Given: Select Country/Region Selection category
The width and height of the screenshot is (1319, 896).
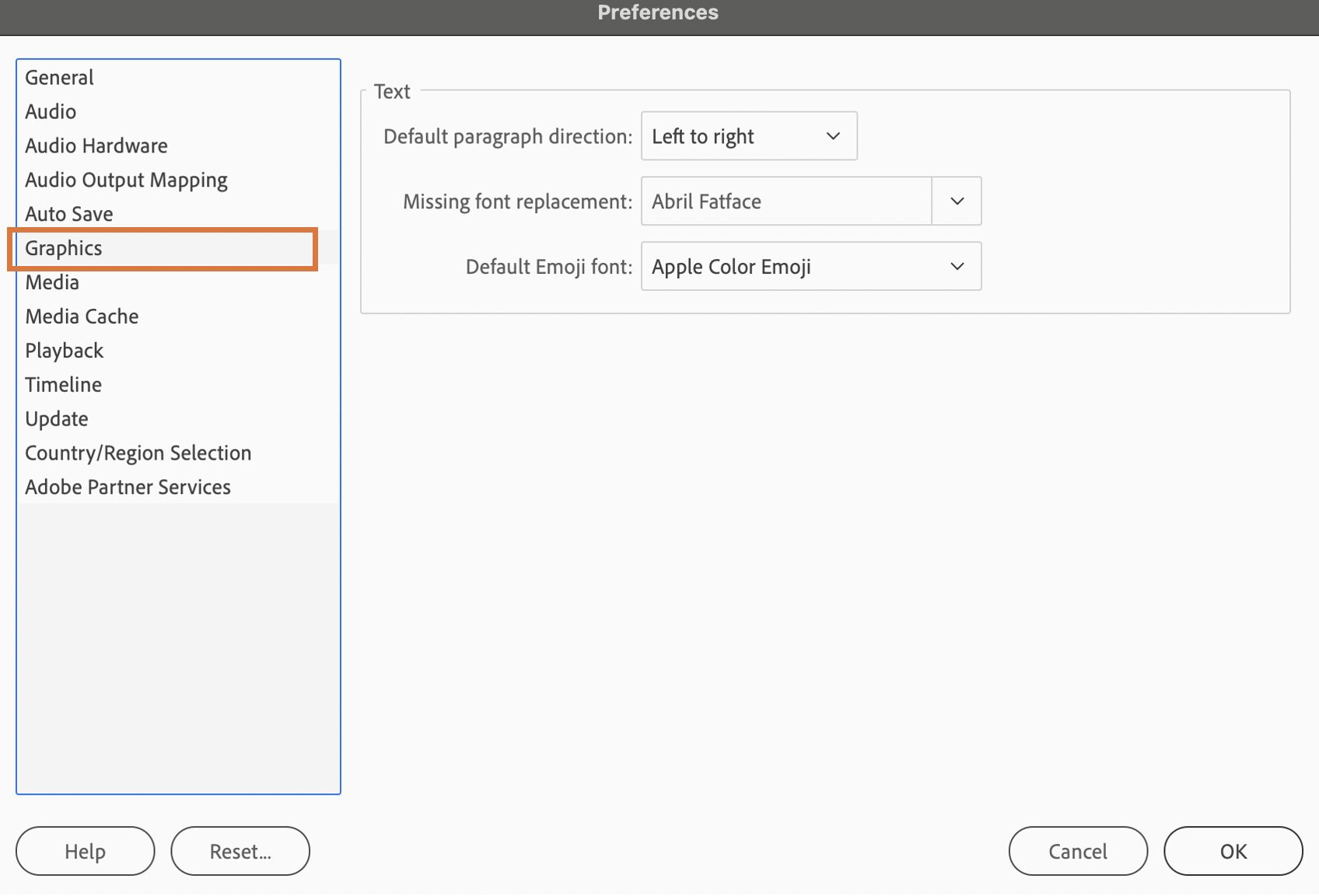Looking at the screenshot, I should [138, 453].
